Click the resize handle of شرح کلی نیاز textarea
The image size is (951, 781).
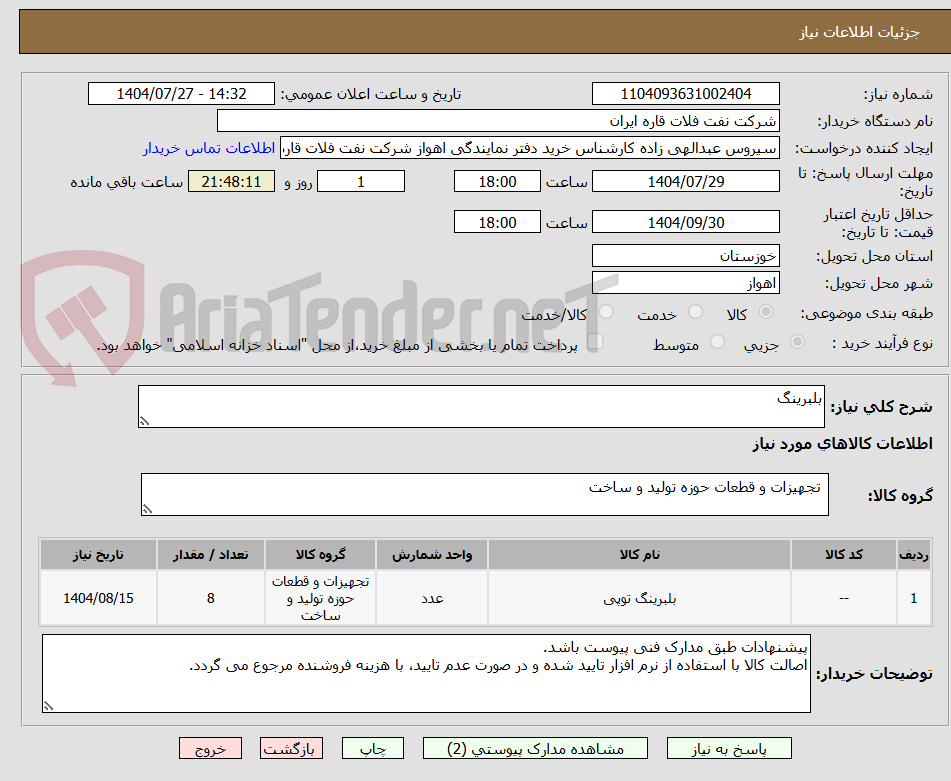(x=144, y=421)
